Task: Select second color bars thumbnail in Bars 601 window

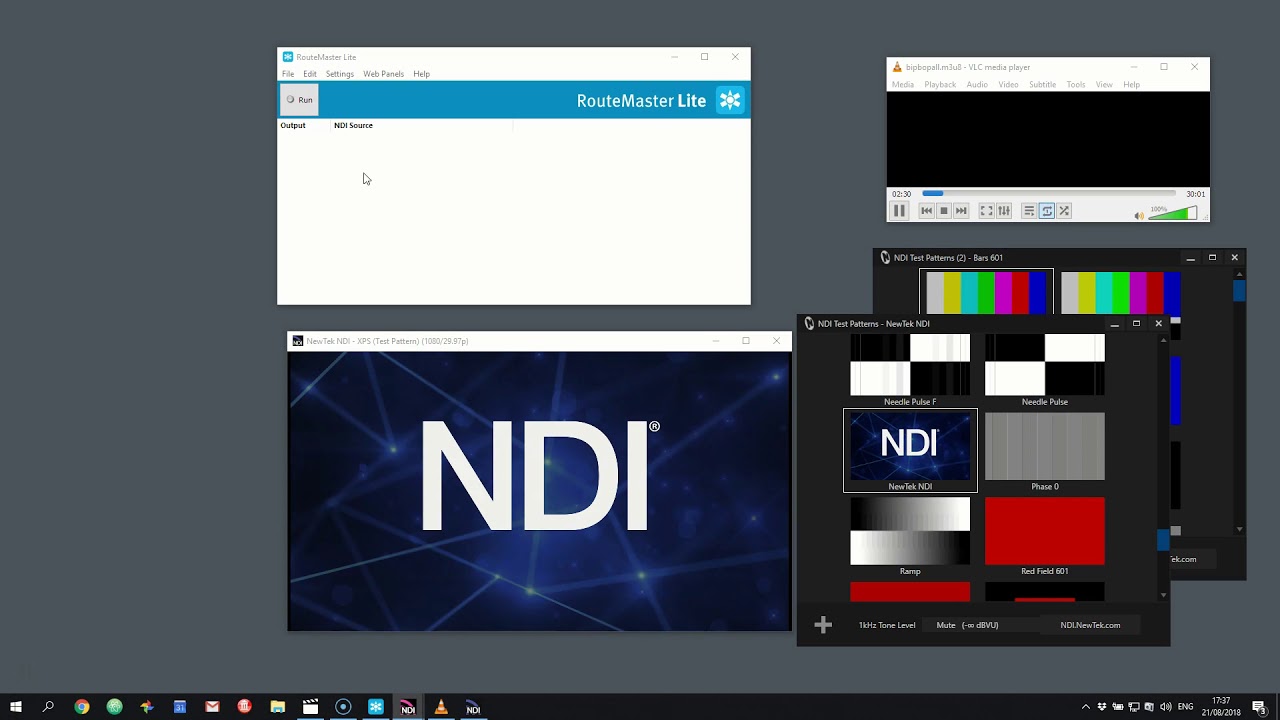Action: (x=1120, y=294)
